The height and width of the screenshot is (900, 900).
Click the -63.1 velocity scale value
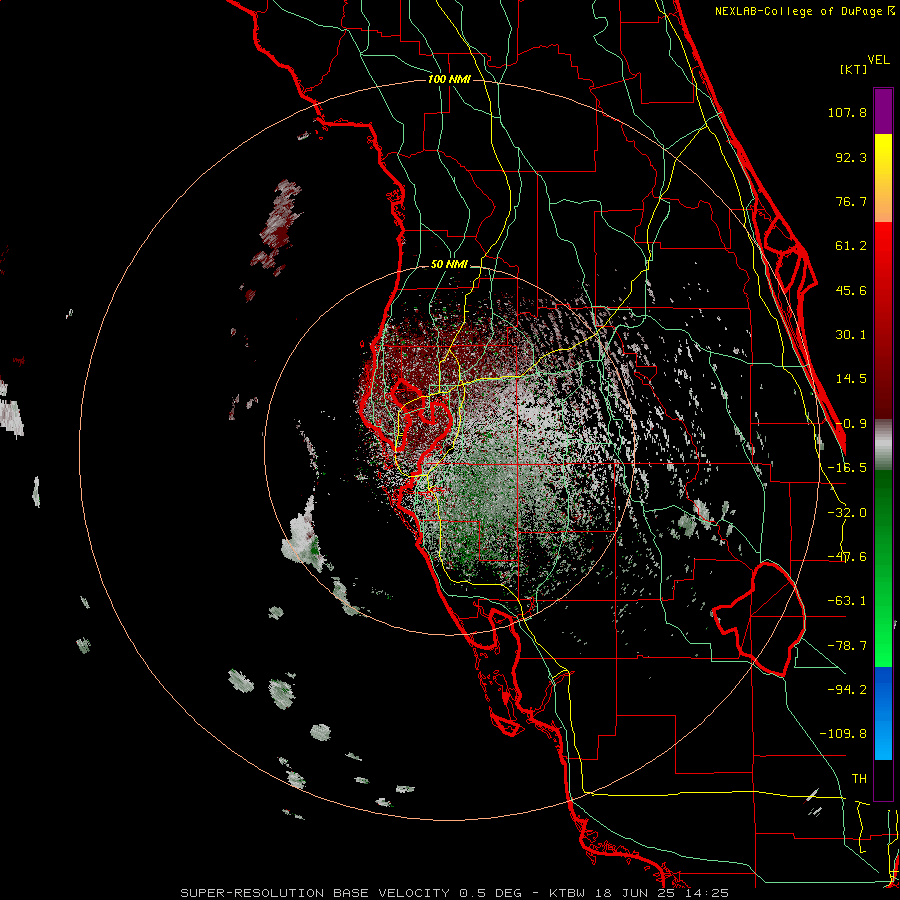tap(847, 601)
